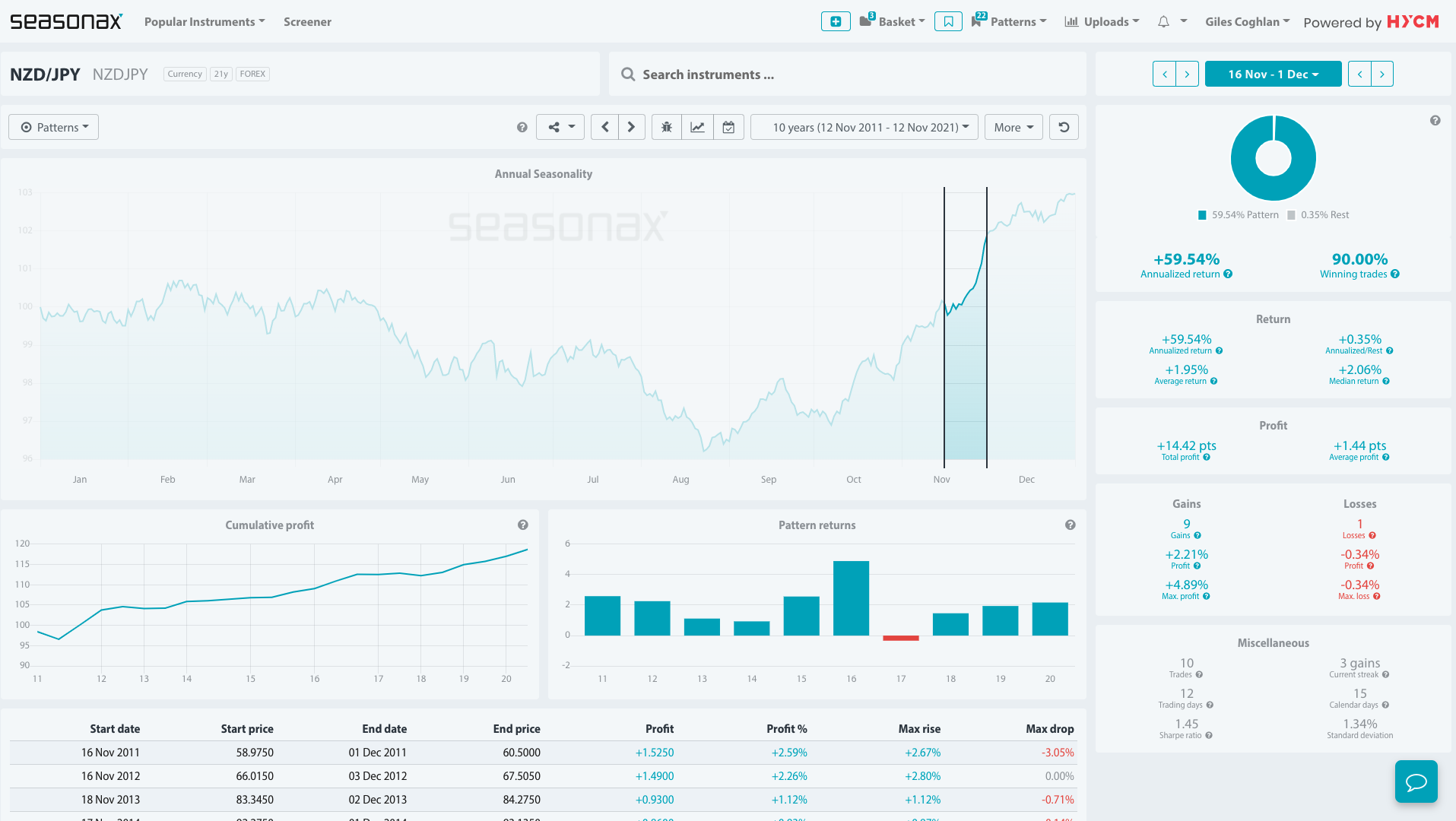Click the +59.54% annualized return headline value

(1186, 259)
